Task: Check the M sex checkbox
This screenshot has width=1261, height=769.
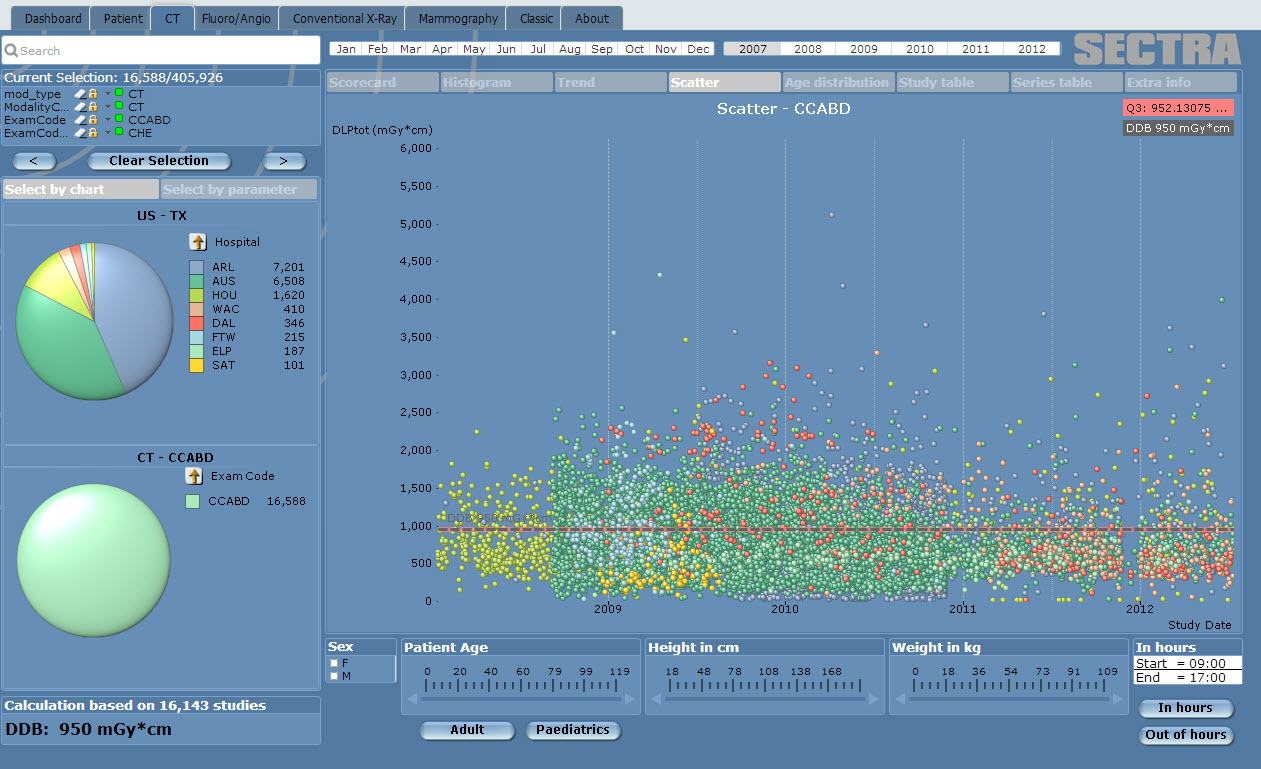Action: [x=334, y=677]
